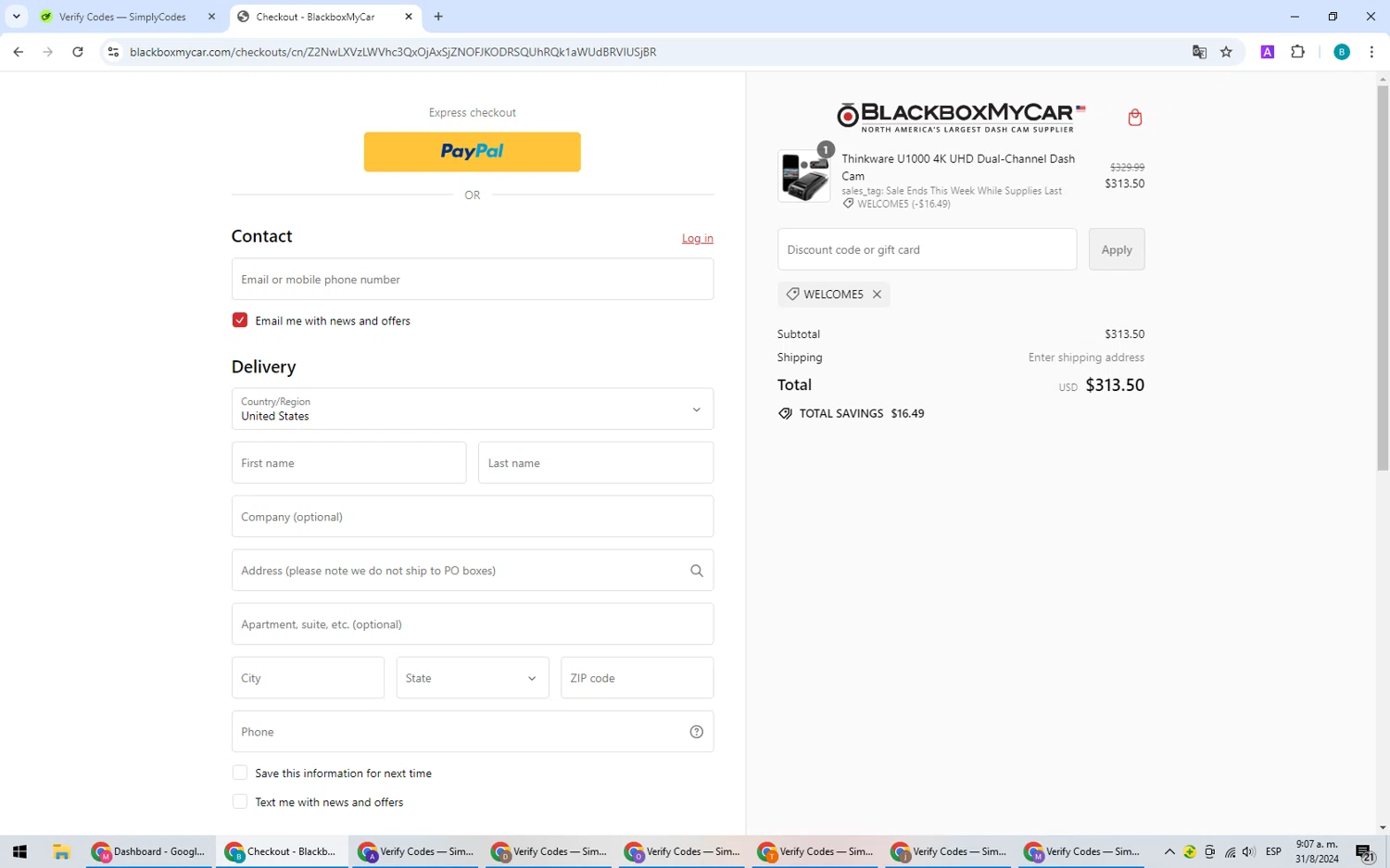Close the Checkout BlackboxMyCar tab

tap(409, 17)
